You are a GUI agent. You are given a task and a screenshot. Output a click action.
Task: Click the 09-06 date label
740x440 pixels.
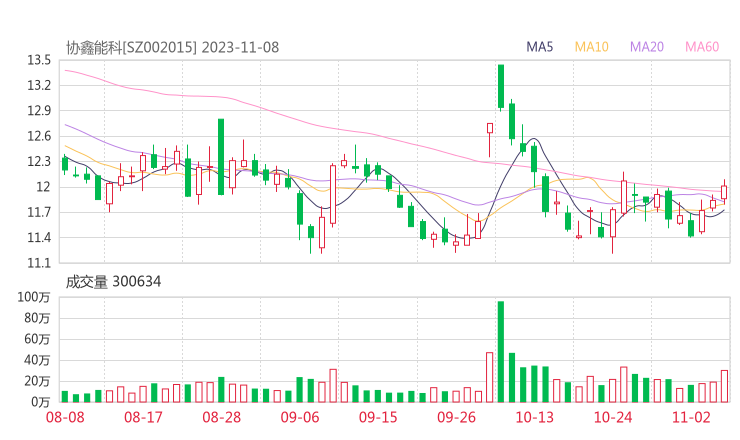pyautogui.click(x=300, y=417)
